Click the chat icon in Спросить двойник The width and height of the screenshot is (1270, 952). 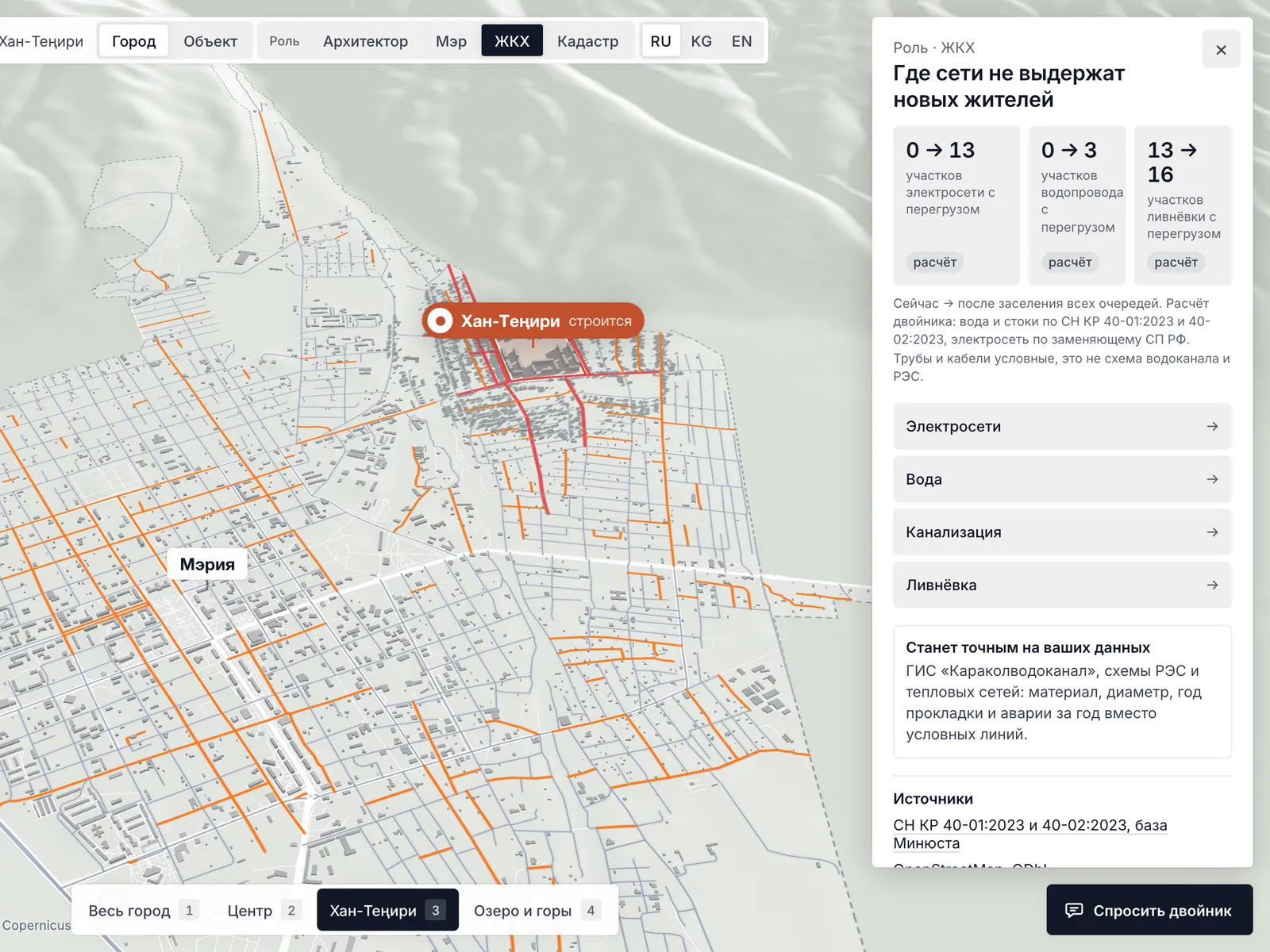1074,910
